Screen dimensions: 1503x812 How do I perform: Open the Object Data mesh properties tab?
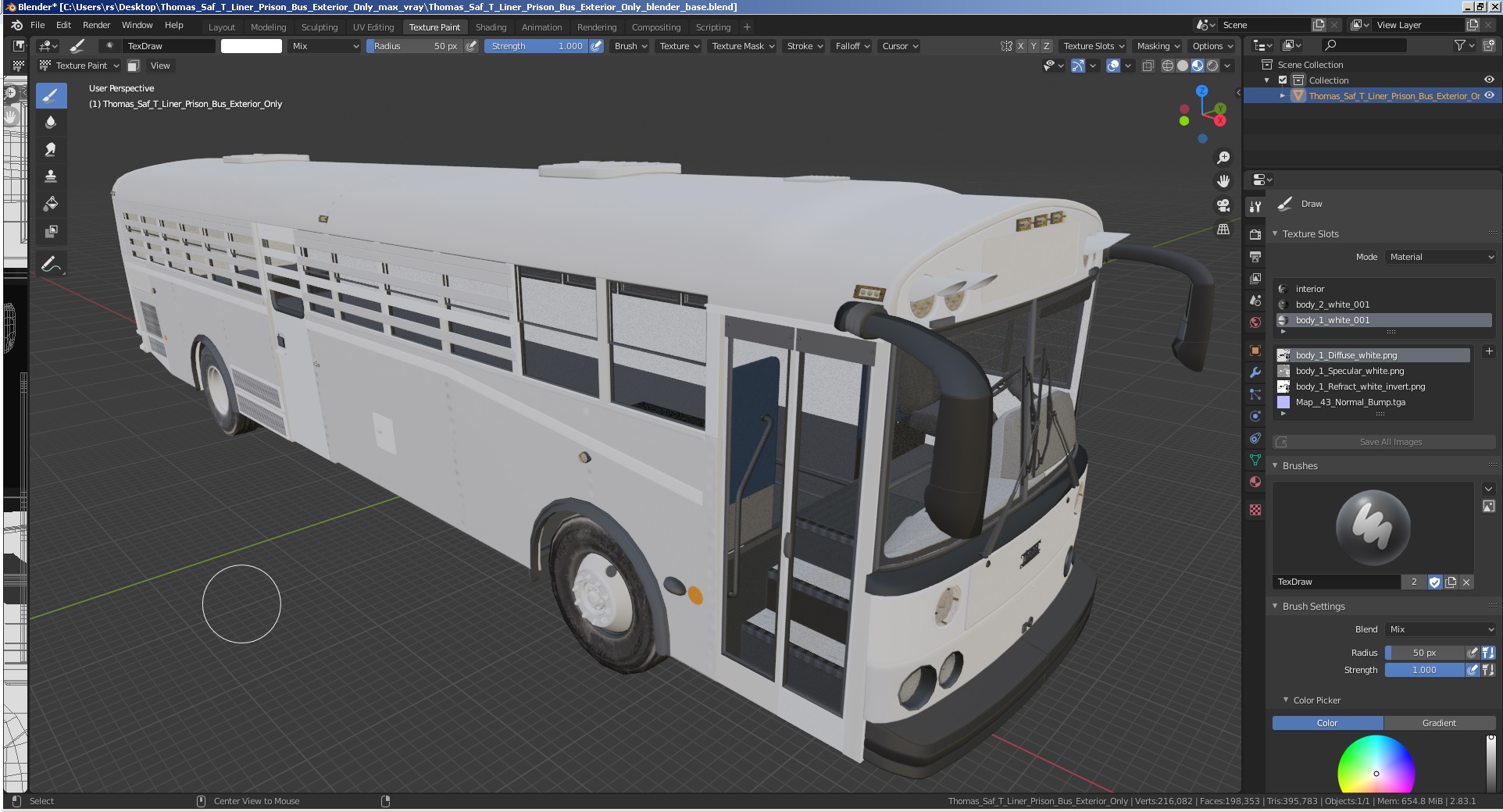[x=1255, y=460]
